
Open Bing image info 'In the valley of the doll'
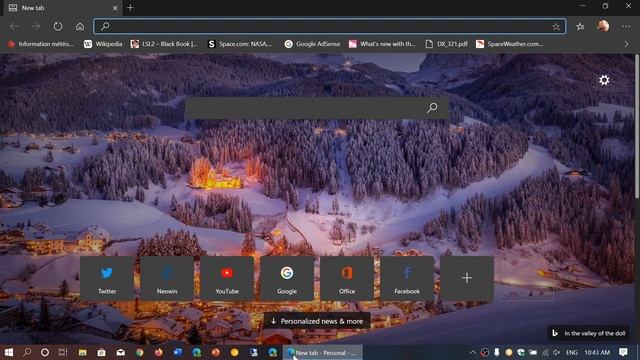point(588,333)
